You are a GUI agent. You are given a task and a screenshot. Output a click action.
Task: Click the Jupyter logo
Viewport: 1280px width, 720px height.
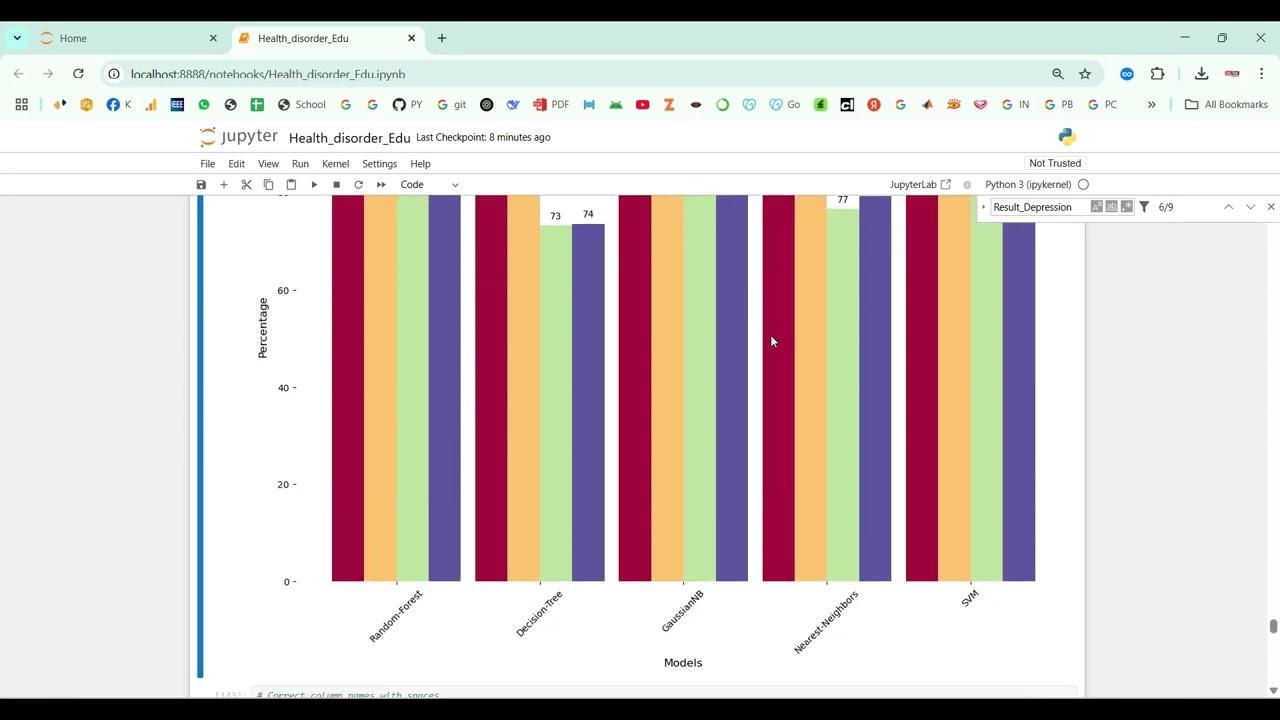click(x=238, y=137)
